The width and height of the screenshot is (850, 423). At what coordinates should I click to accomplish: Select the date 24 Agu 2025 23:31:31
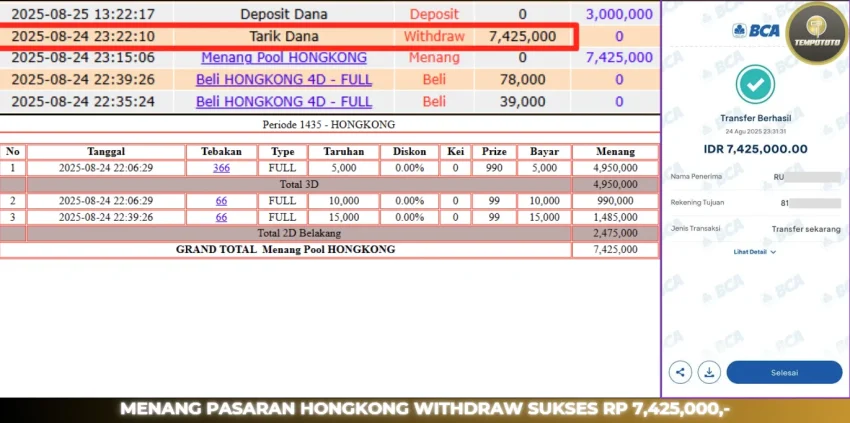[756, 132]
